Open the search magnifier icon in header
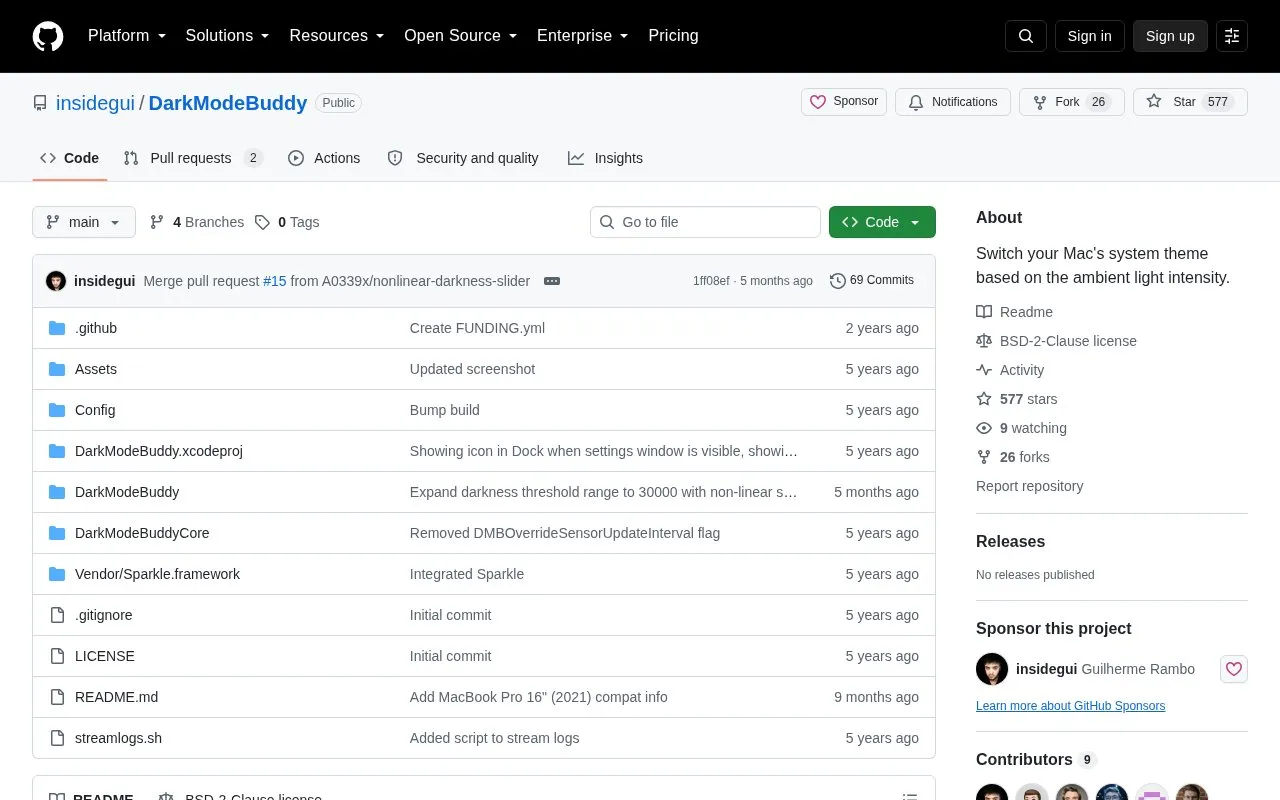The width and height of the screenshot is (1280, 800). pos(1026,36)
